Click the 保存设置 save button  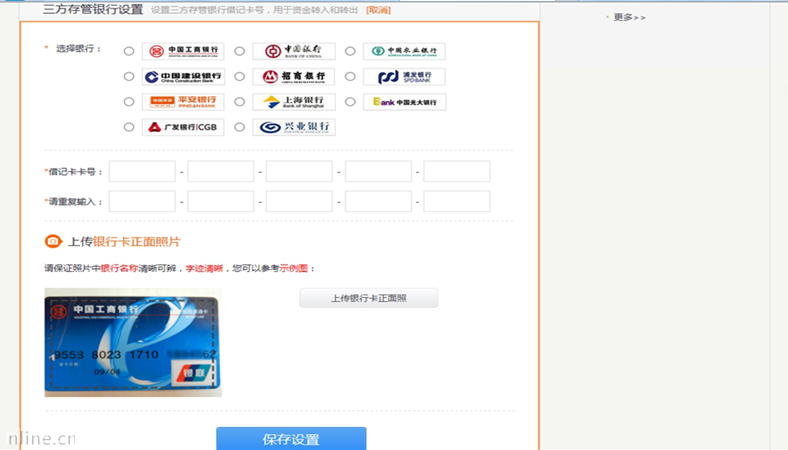point(291,439)
